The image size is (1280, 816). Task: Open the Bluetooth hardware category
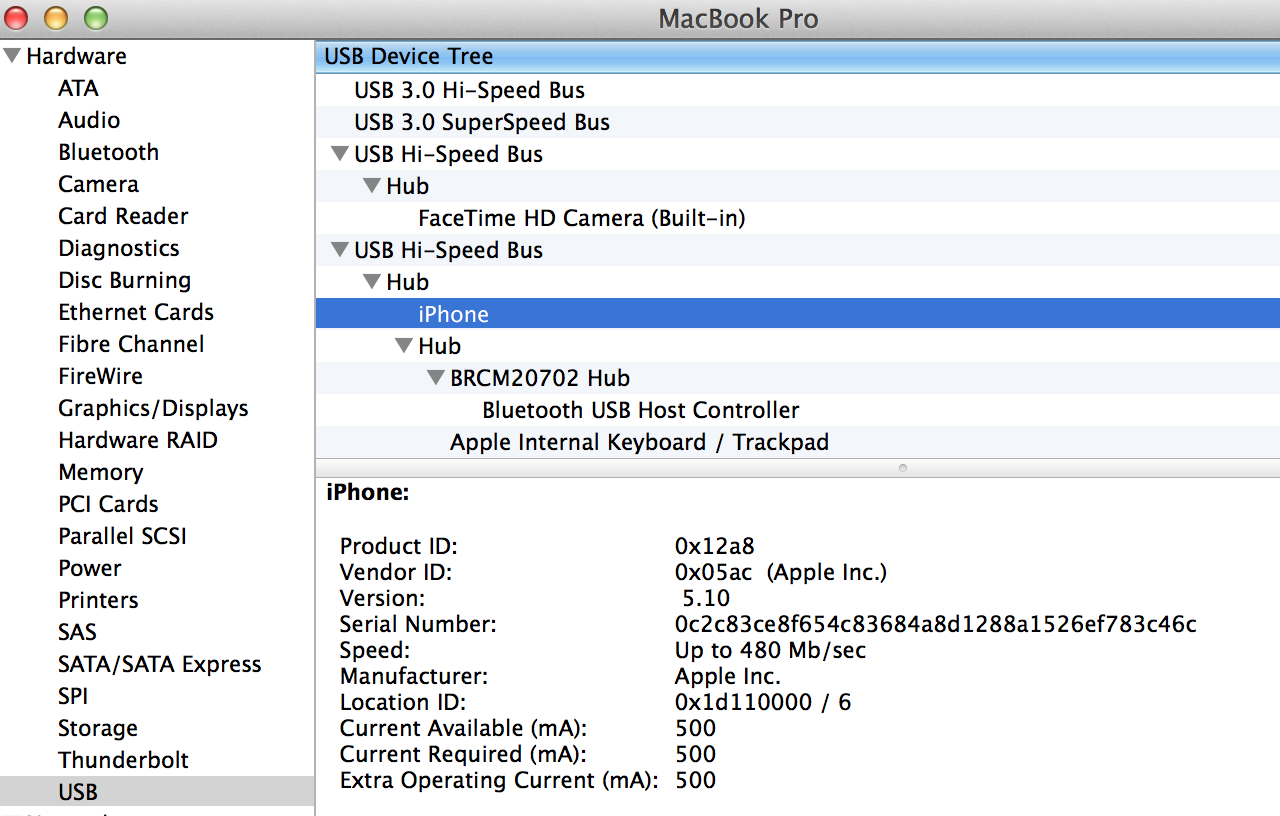108,152
